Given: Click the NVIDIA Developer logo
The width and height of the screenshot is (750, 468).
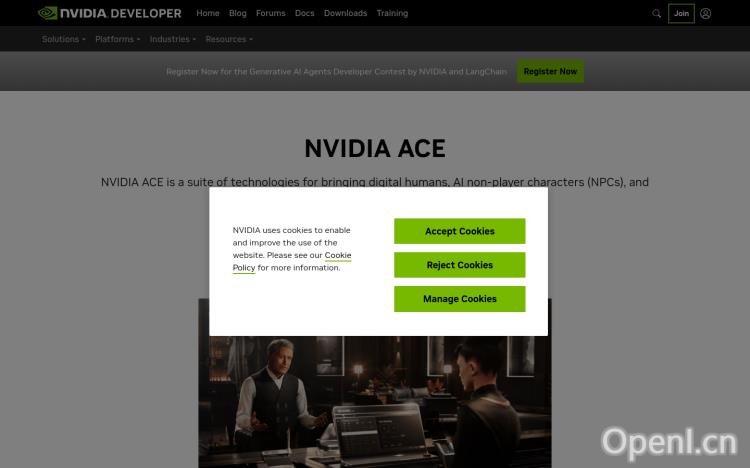Looking at the screenshot, I should click(x=110, y=13).
